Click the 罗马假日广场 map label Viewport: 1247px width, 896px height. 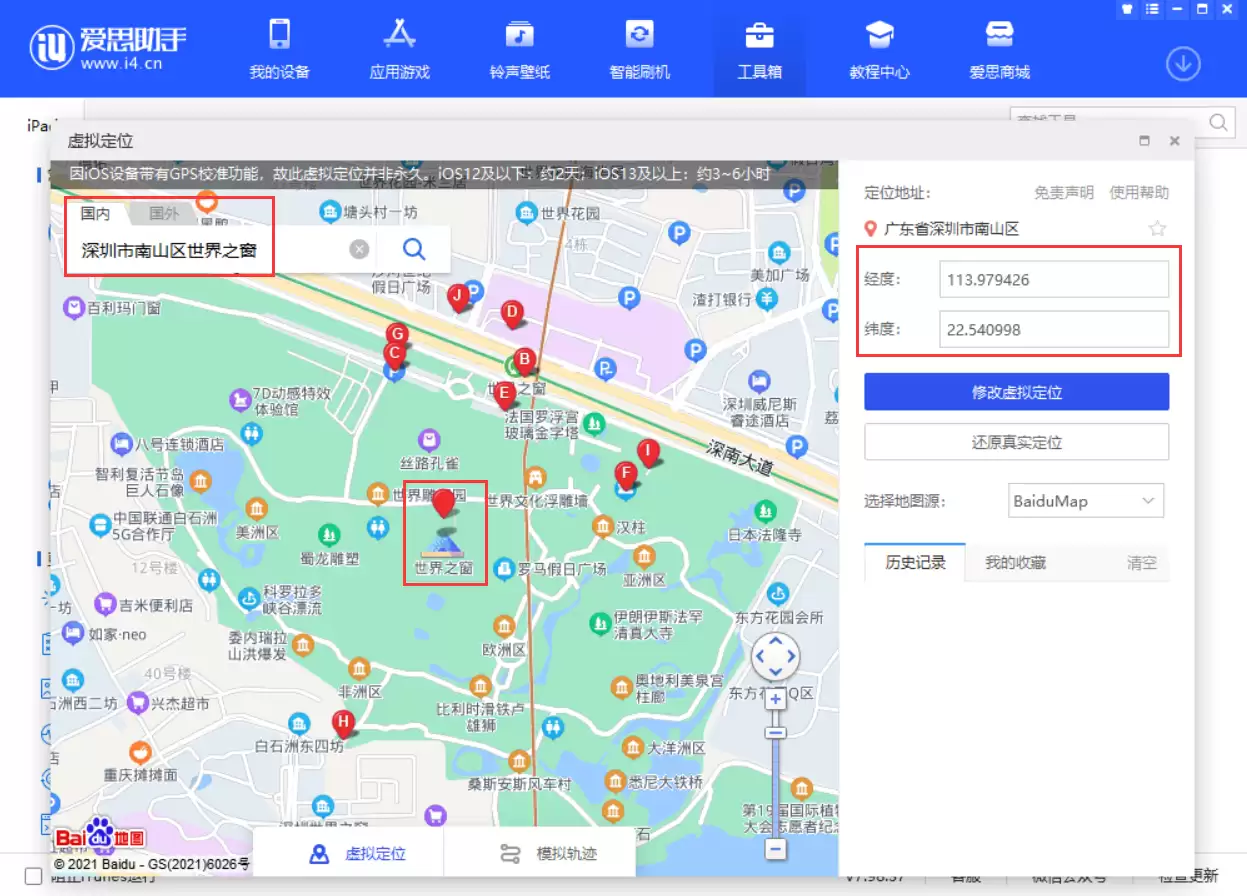tap(562, 569)
